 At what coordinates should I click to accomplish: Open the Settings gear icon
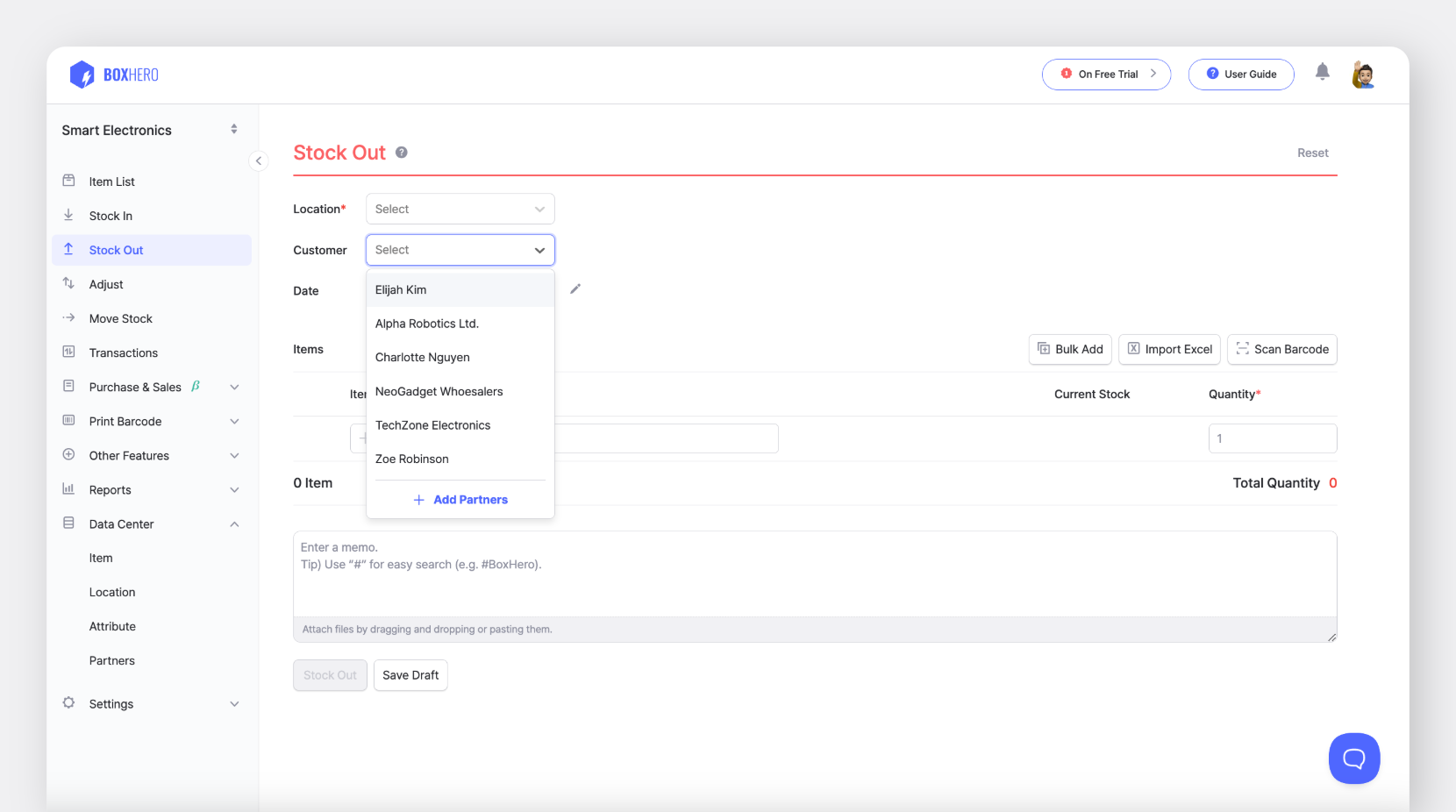click(x=68, y=703)
